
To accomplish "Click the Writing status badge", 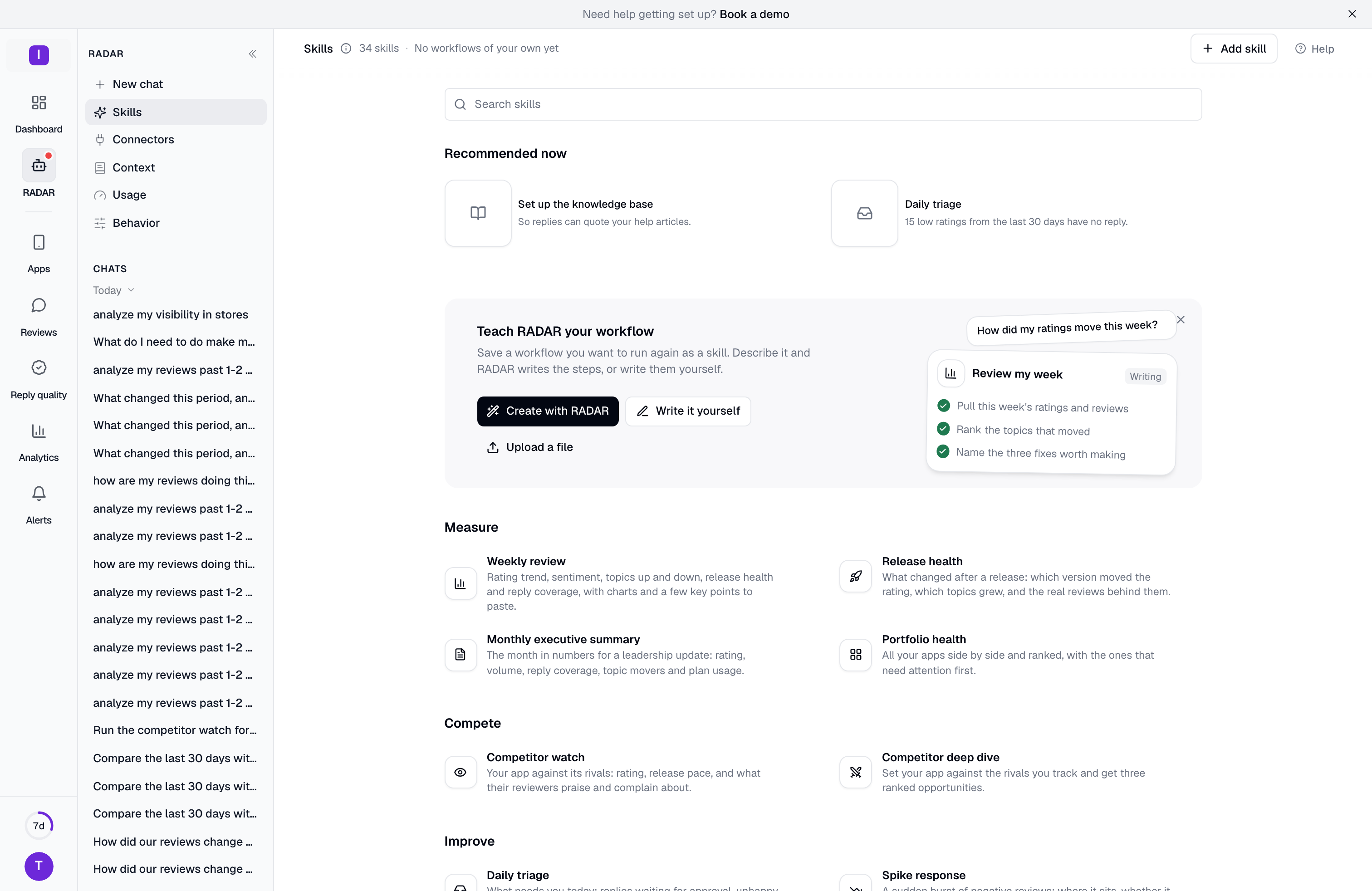I will (x=1145, y=377).
